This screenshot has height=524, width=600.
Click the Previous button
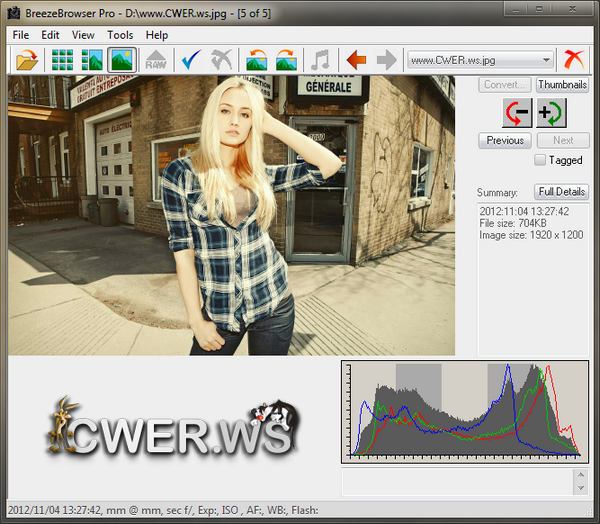pyautogui.click(x=505, y=141)
